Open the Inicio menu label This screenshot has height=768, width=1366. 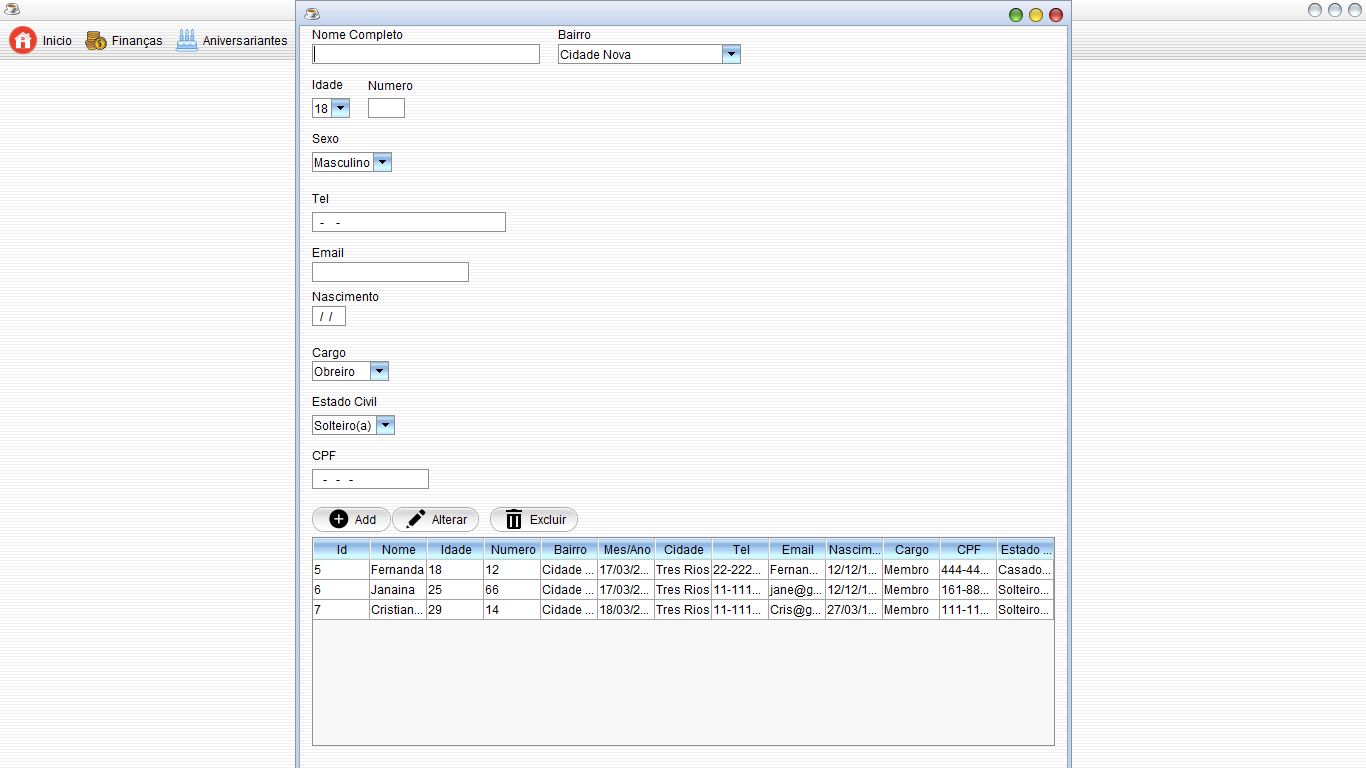point(57,41)
